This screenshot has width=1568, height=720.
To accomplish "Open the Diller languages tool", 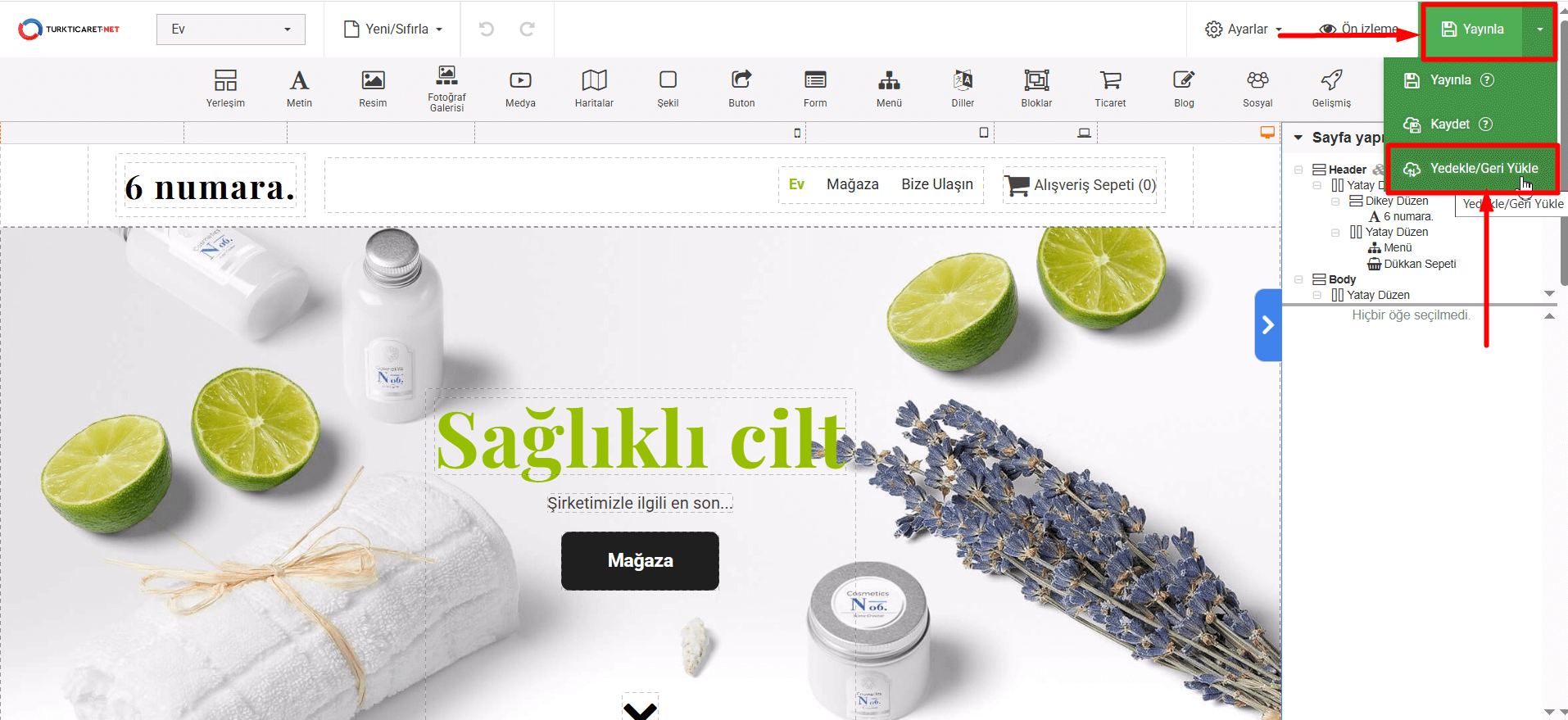I will (963, 88).
